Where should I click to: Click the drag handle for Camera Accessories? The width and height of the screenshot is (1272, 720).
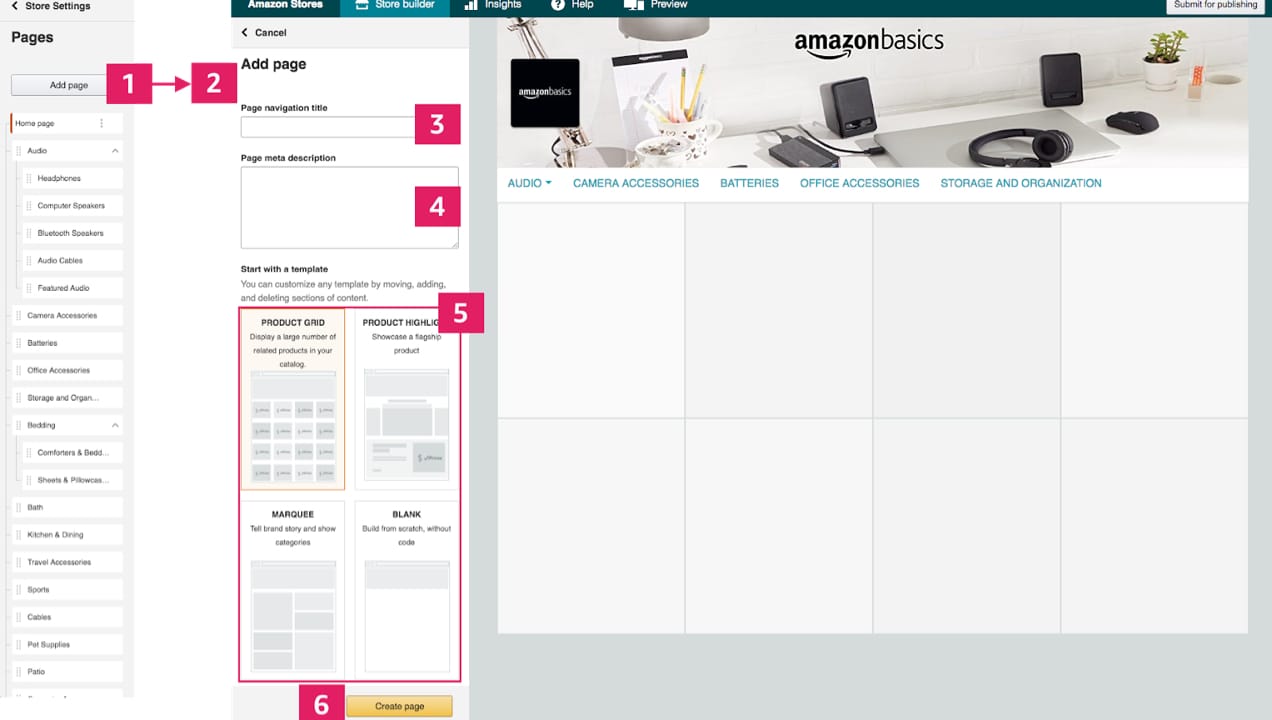pos(18,316)
